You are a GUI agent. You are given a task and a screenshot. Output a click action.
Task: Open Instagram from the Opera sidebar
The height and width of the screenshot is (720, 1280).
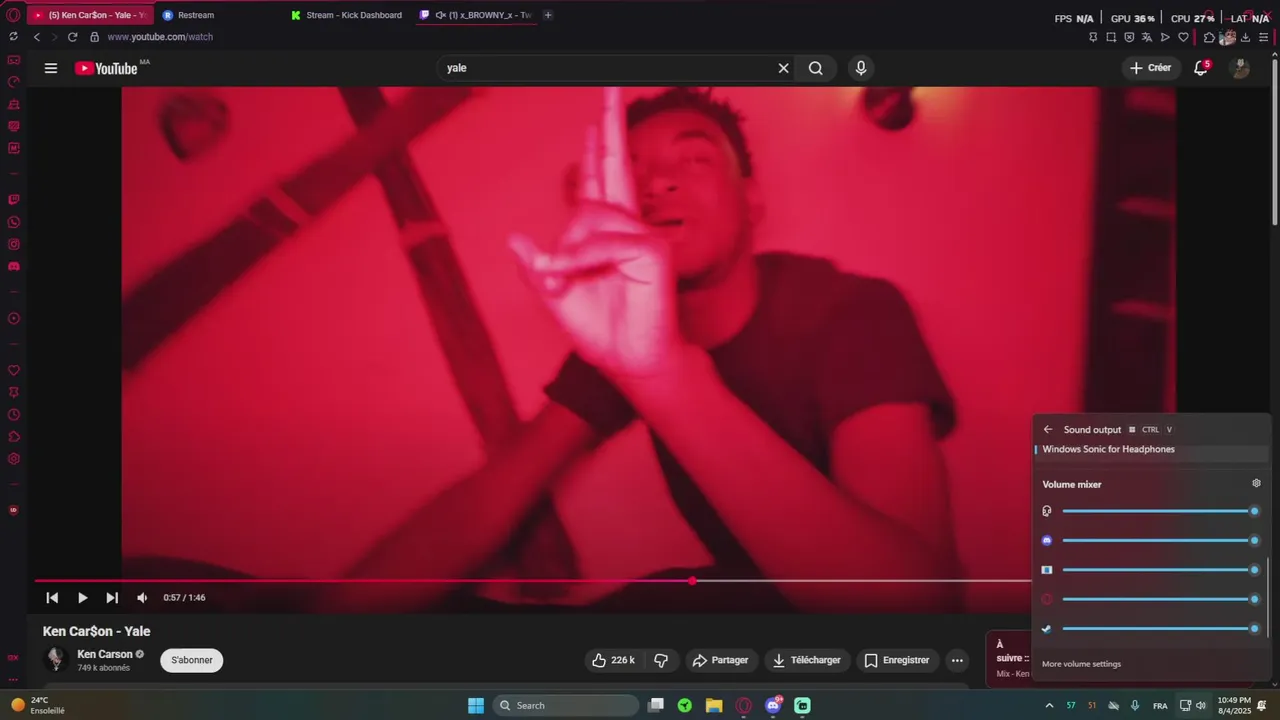(x=14, y=244)
